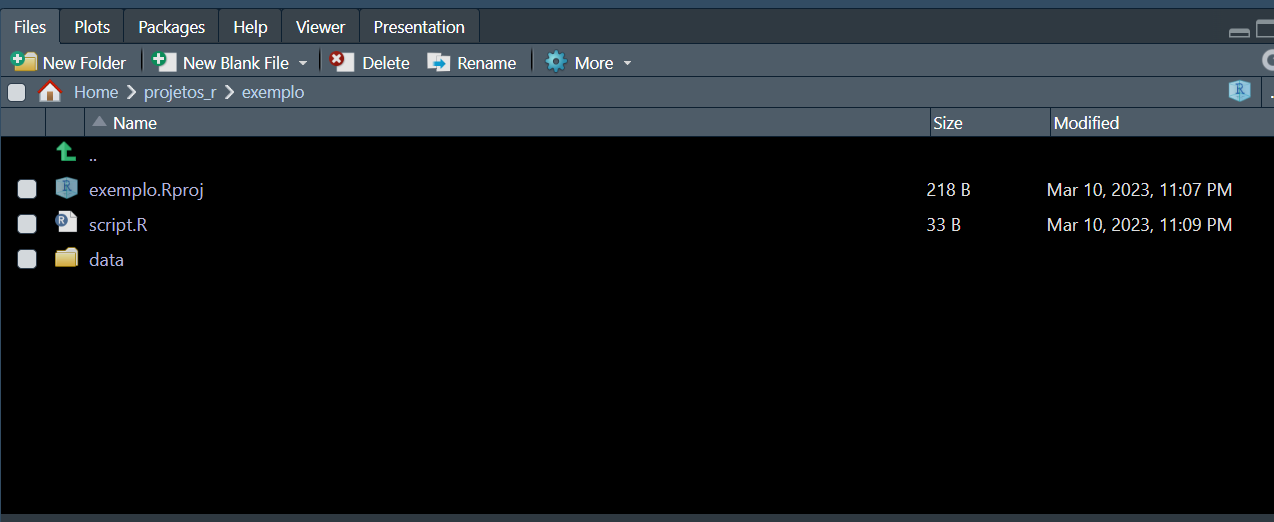This screenshot has width=1274, height=522.
Task: Sort files by Name column header
Action: (135, 123)
